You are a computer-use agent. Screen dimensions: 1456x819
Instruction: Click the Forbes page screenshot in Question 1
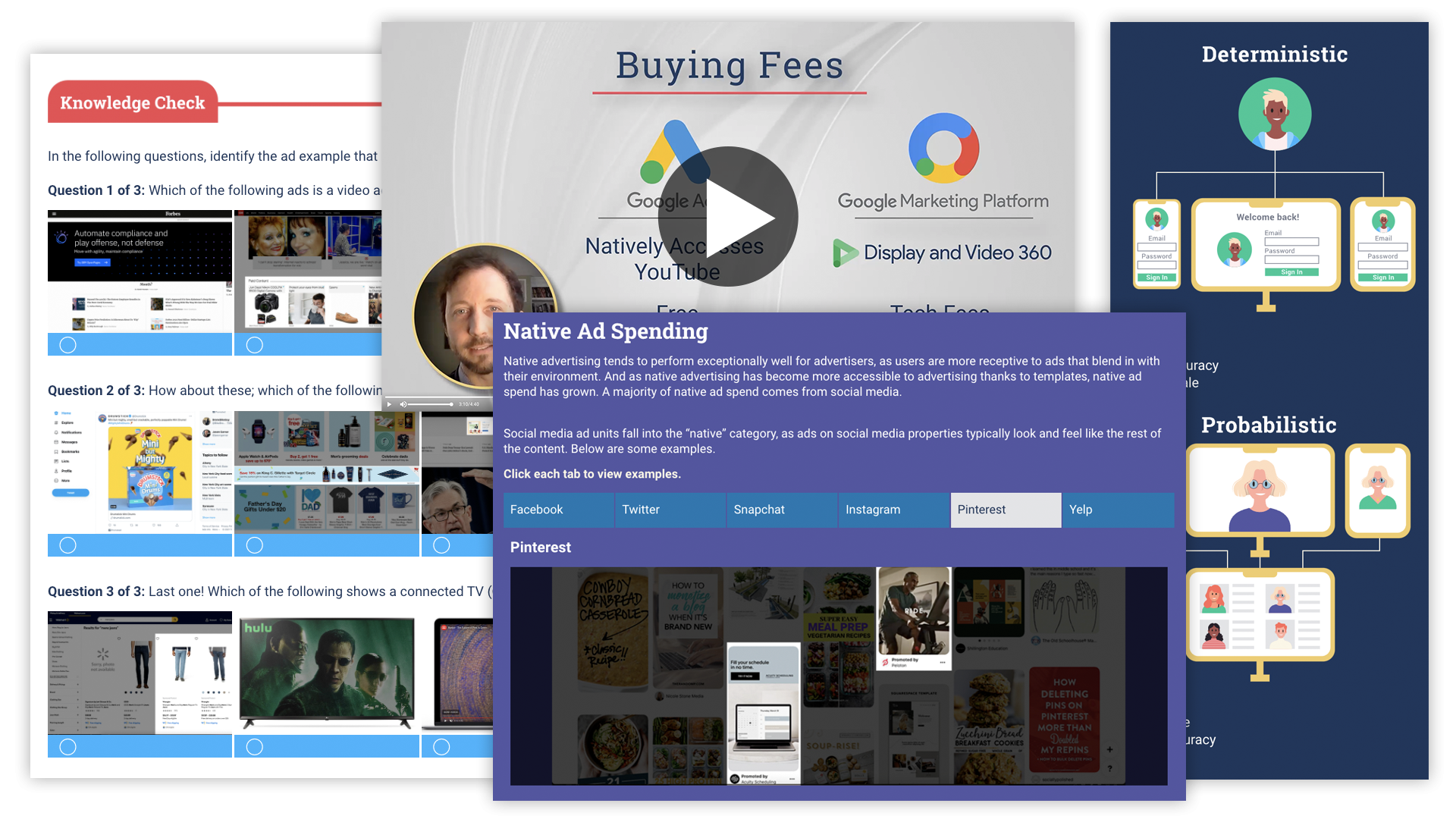(140, 271)
